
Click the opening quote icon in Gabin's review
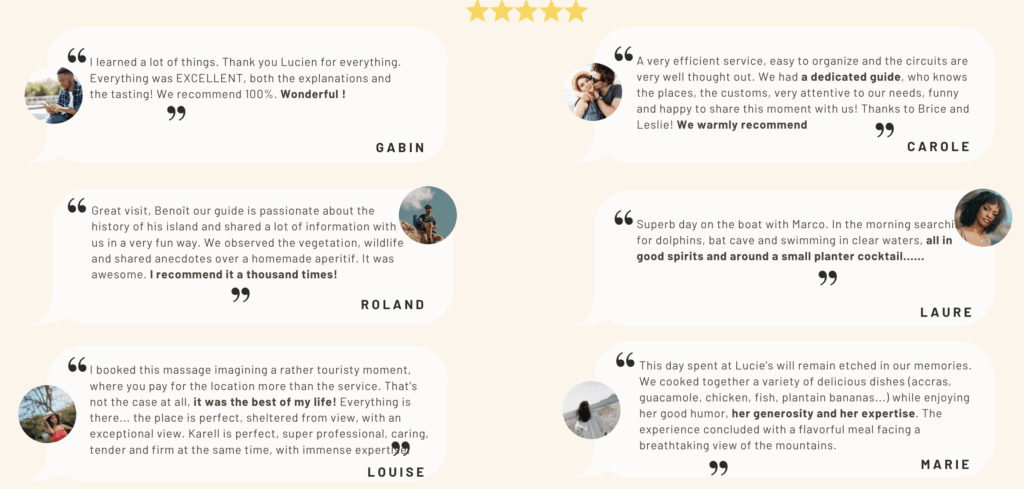(77, 55)
